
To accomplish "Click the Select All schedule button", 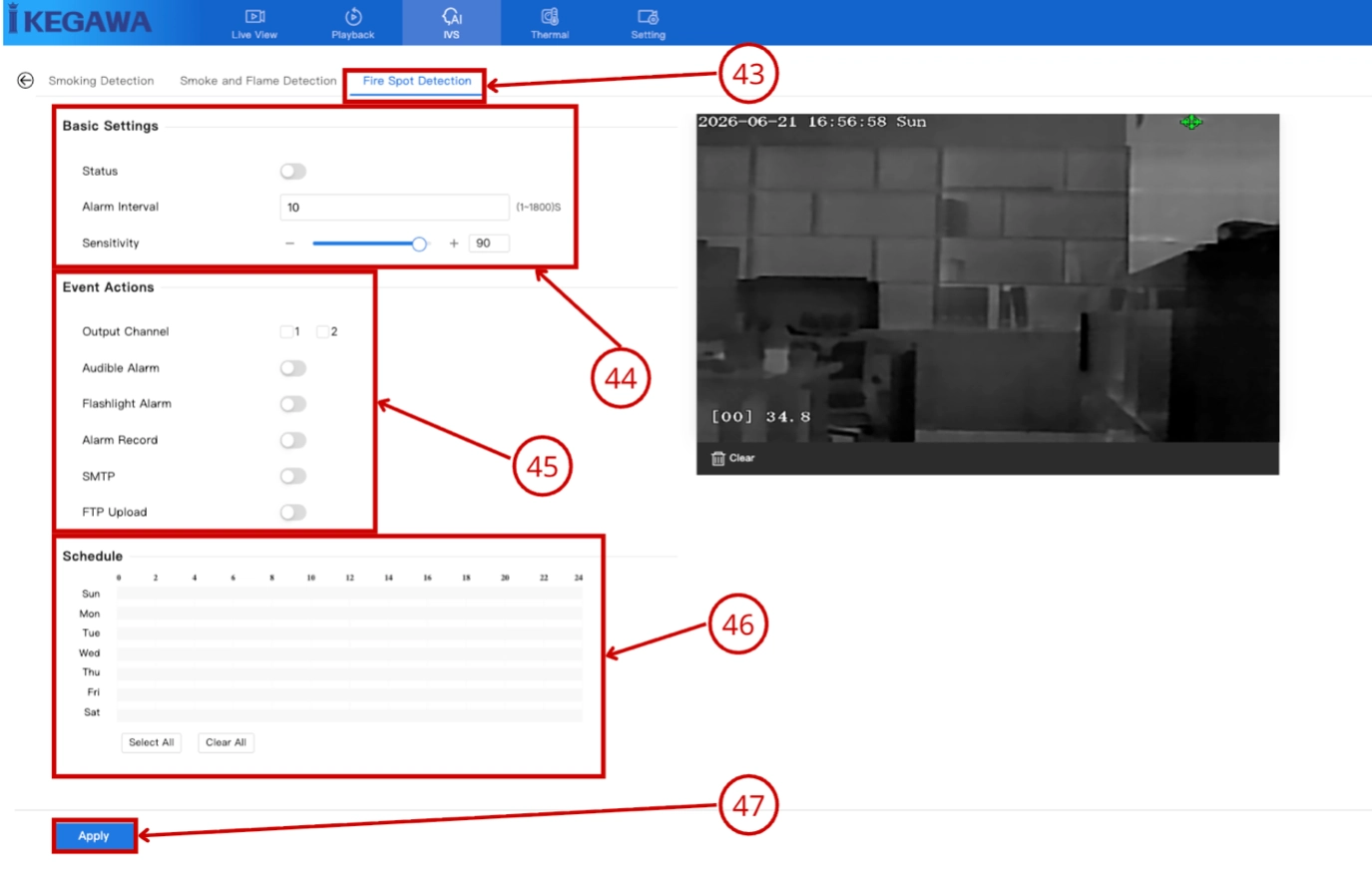I will [x=152, y=742].
